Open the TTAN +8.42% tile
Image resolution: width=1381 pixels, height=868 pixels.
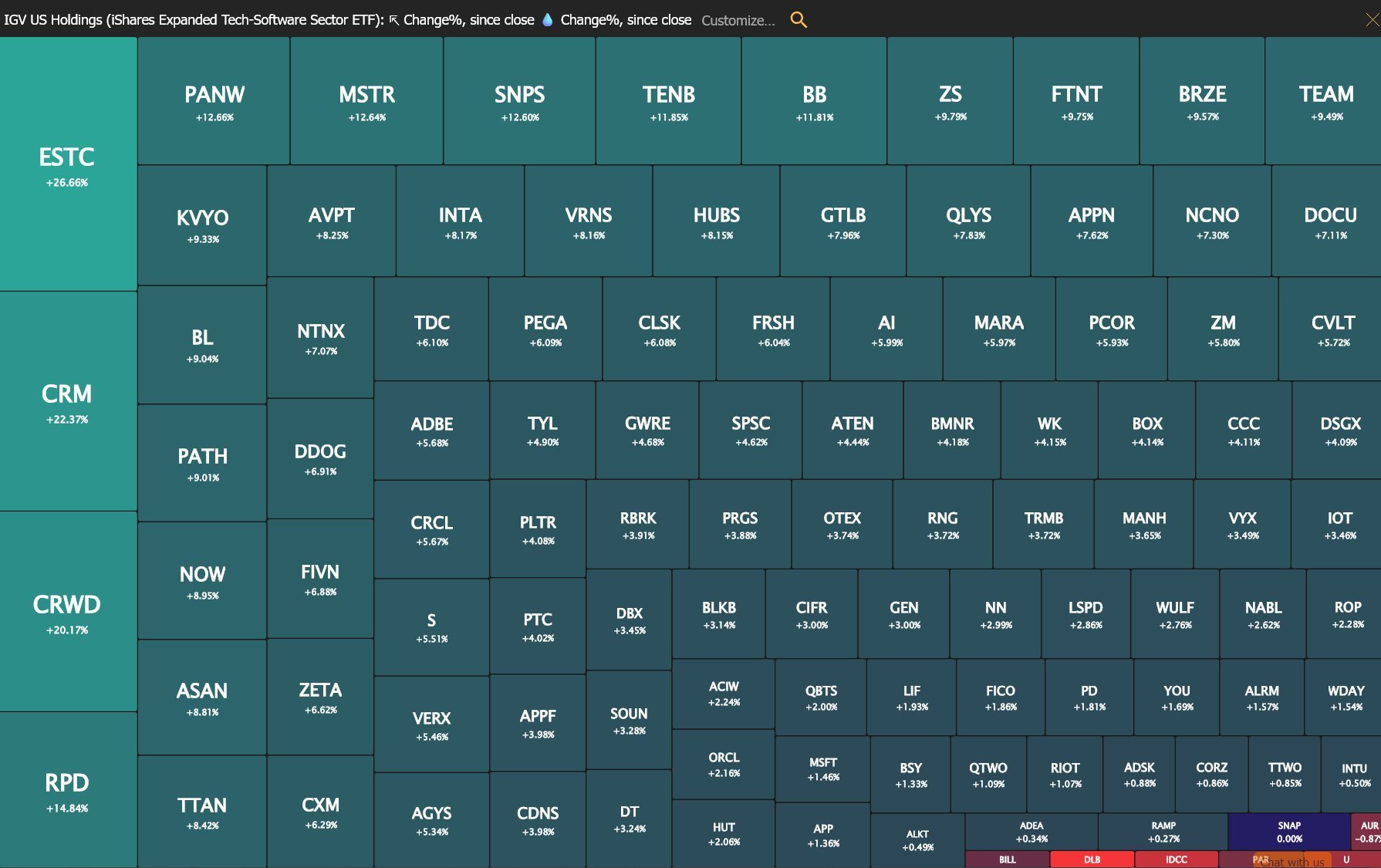click(202, 812)
